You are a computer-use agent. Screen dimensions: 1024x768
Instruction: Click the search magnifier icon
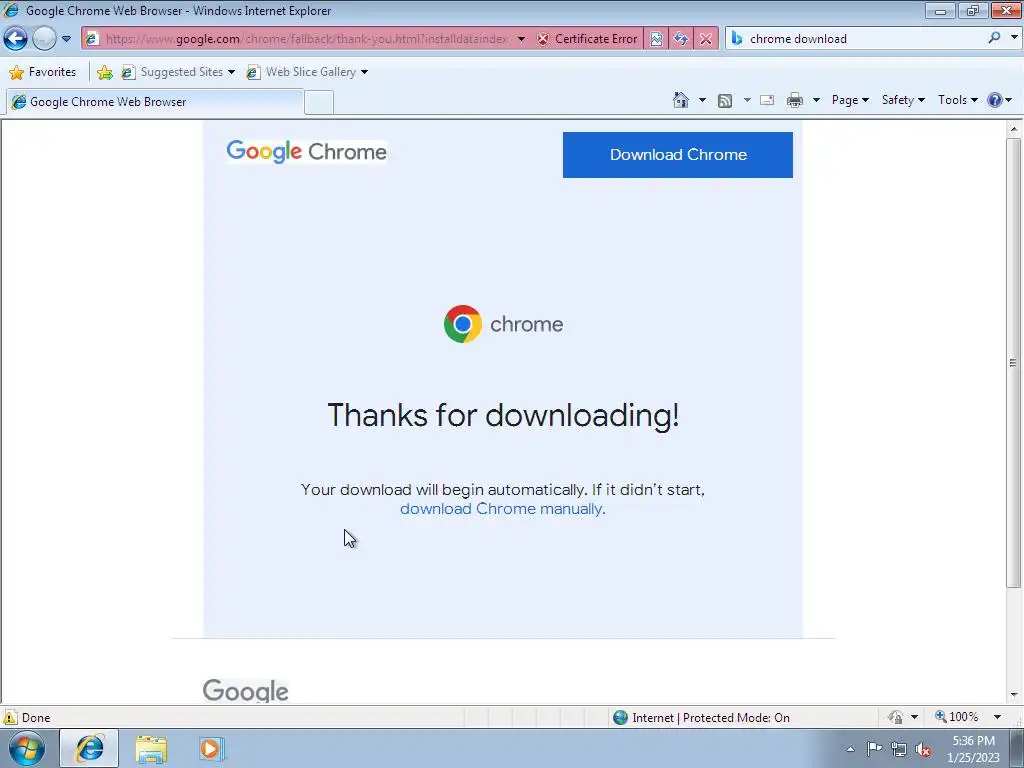[x=994, y=39]
